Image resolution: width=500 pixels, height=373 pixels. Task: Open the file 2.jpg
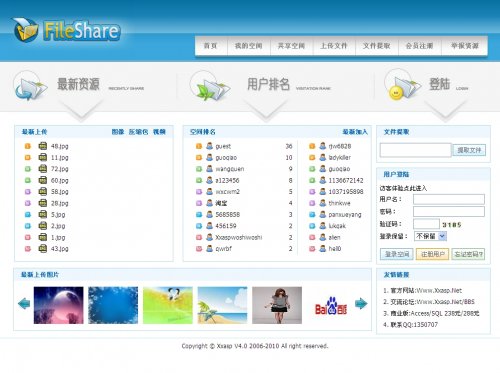(58, 226)
